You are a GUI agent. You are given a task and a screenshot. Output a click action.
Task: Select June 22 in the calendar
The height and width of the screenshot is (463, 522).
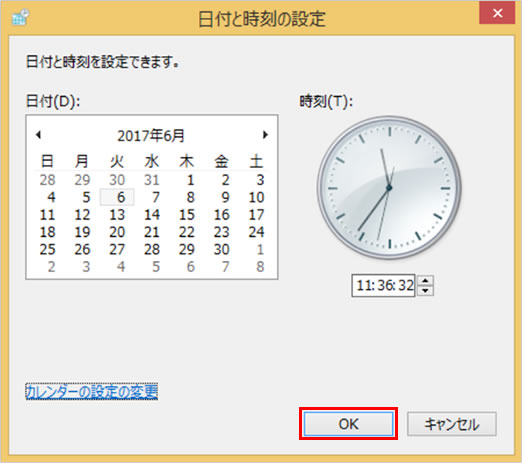[x=187, y=232]
